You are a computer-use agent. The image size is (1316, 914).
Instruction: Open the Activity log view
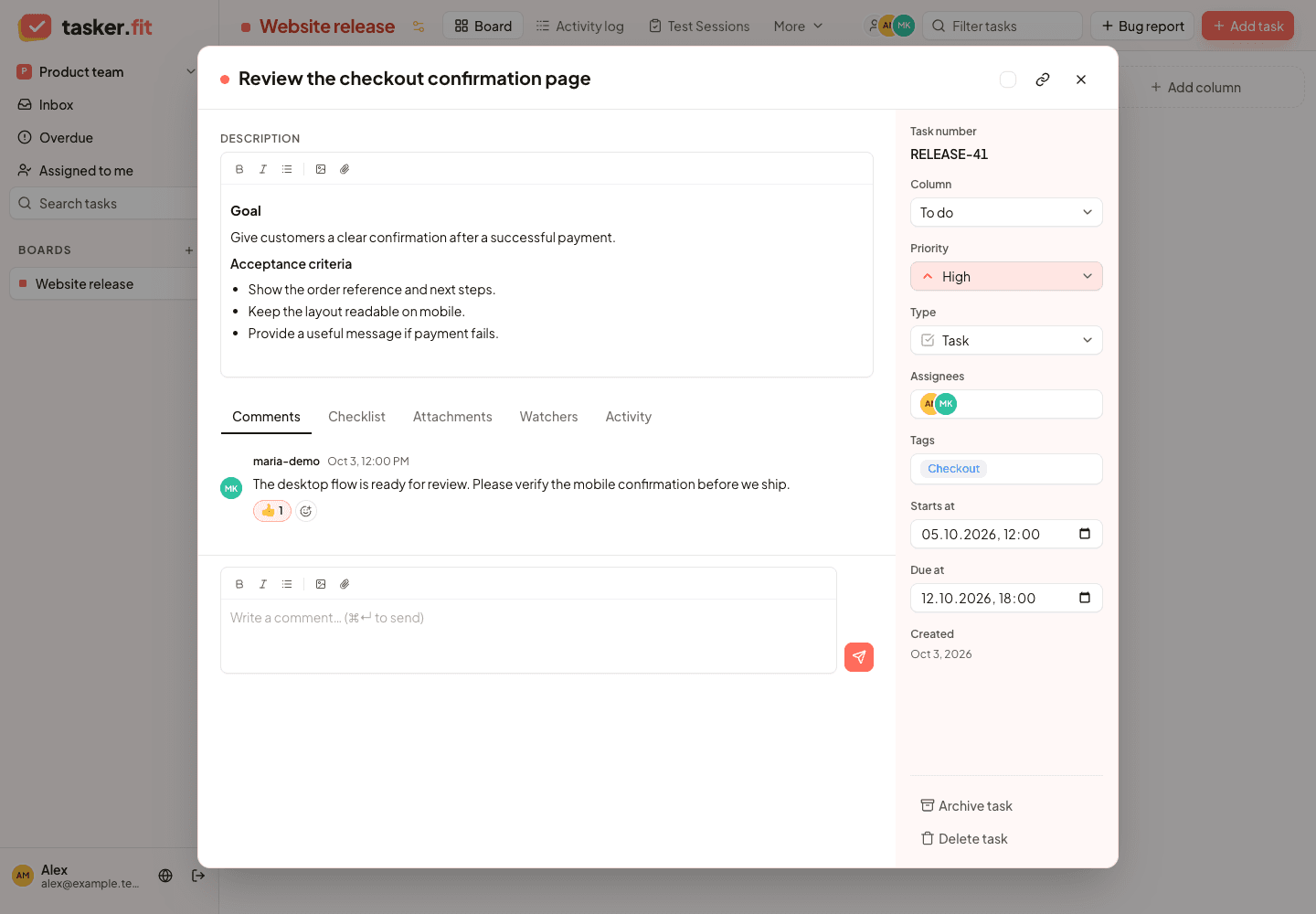[x=580, y=27]
